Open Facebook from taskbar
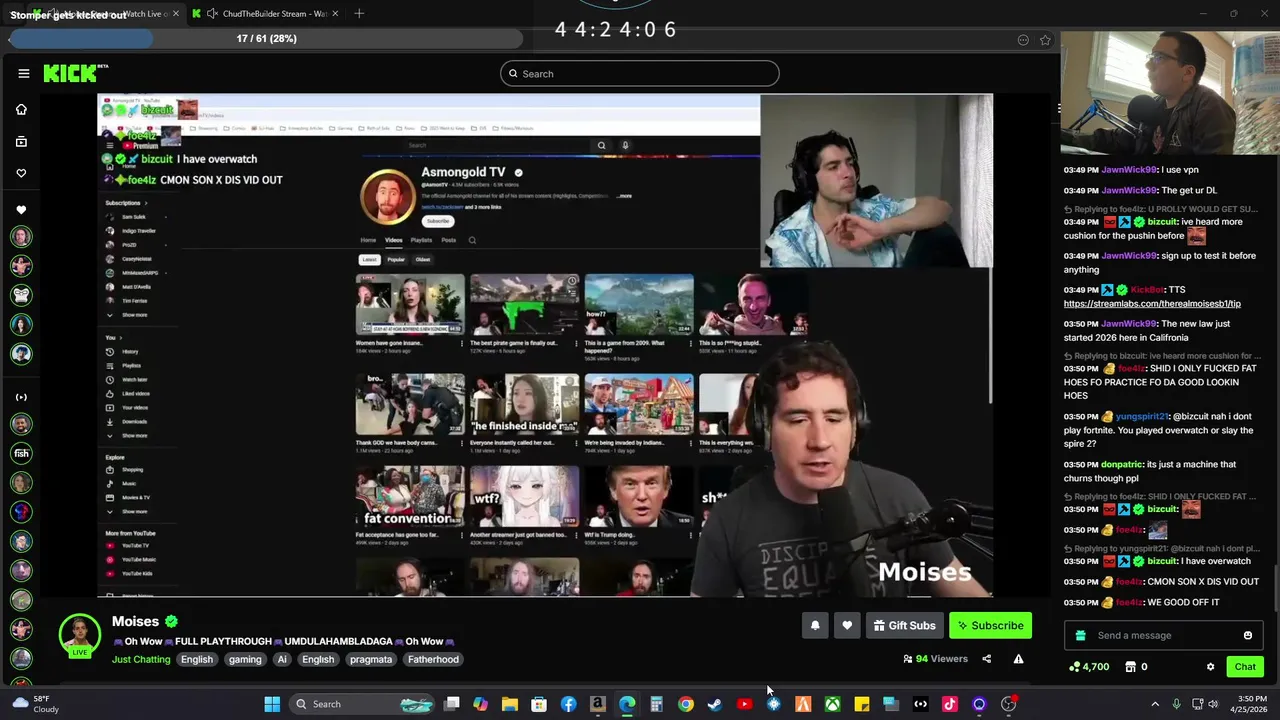The image size is (1280, 720). click(568, 704)
